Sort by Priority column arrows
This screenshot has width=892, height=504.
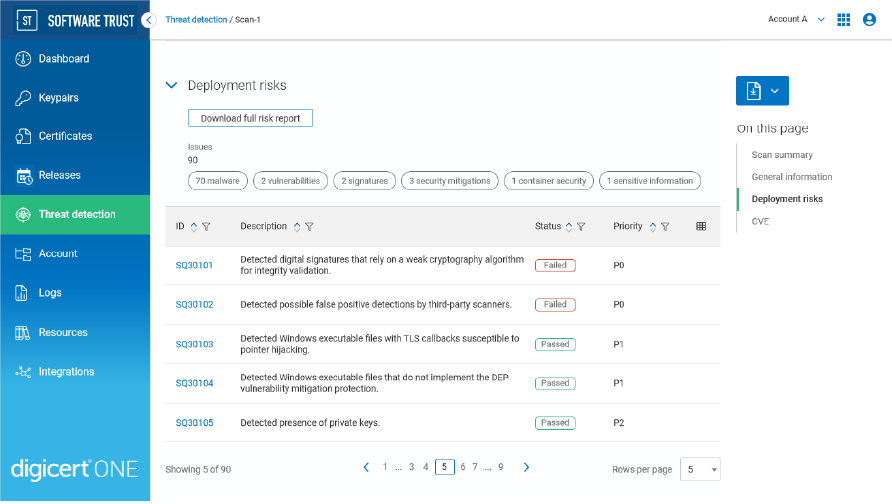click(653, 227)
